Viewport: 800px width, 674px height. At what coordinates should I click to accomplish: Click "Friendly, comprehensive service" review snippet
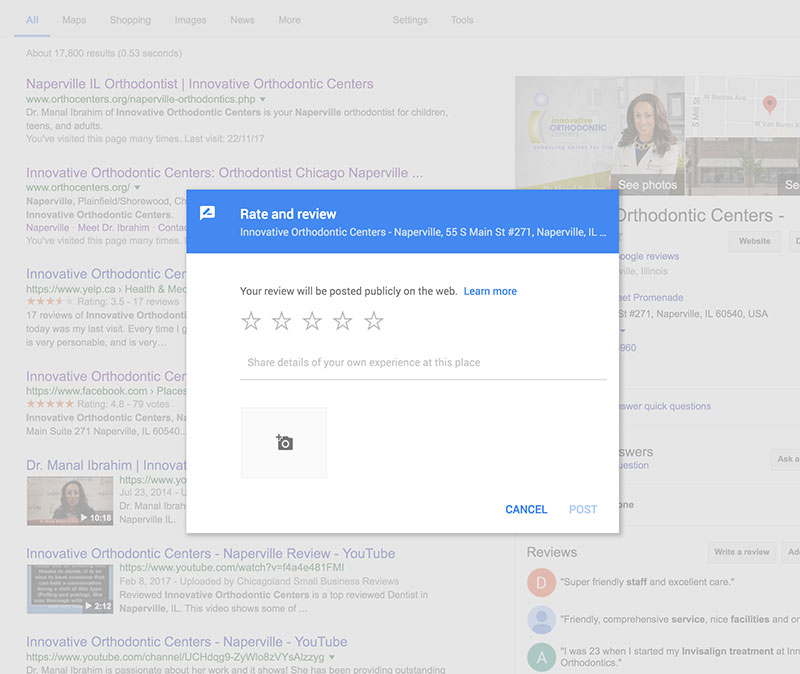[680, 619]
